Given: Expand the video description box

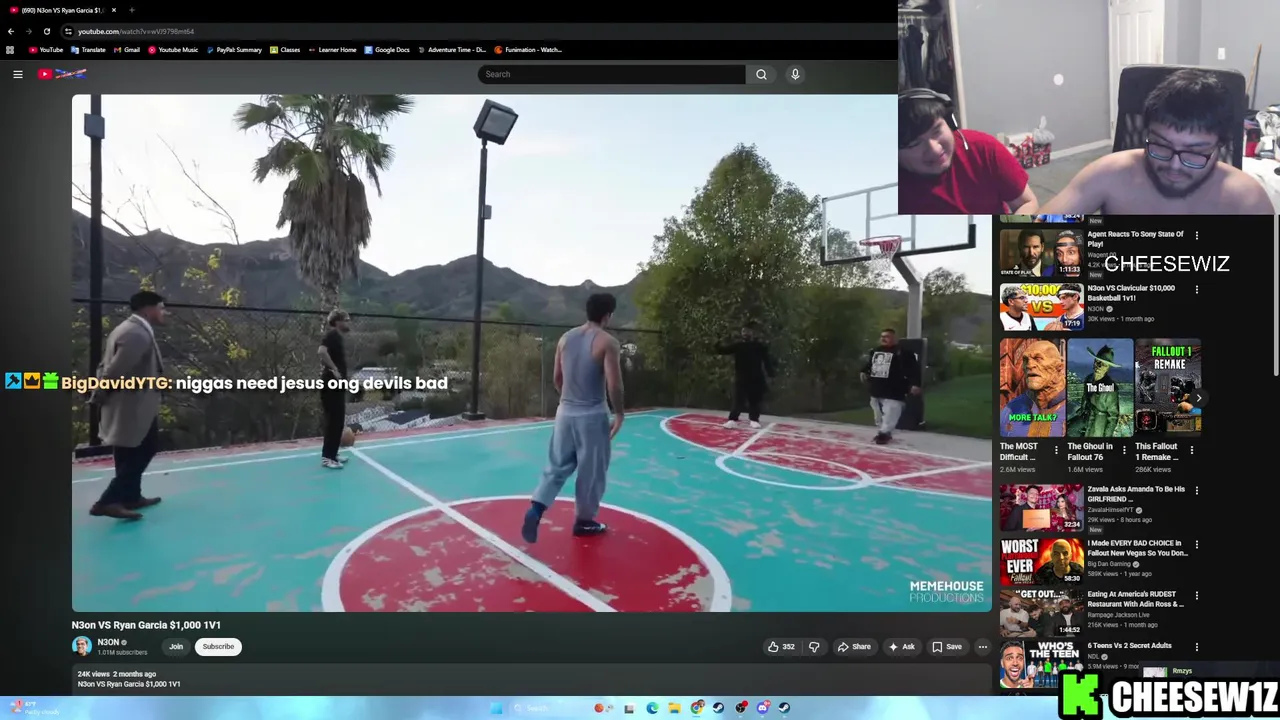Looking at the screenshot, I should (x=531, y=679).
